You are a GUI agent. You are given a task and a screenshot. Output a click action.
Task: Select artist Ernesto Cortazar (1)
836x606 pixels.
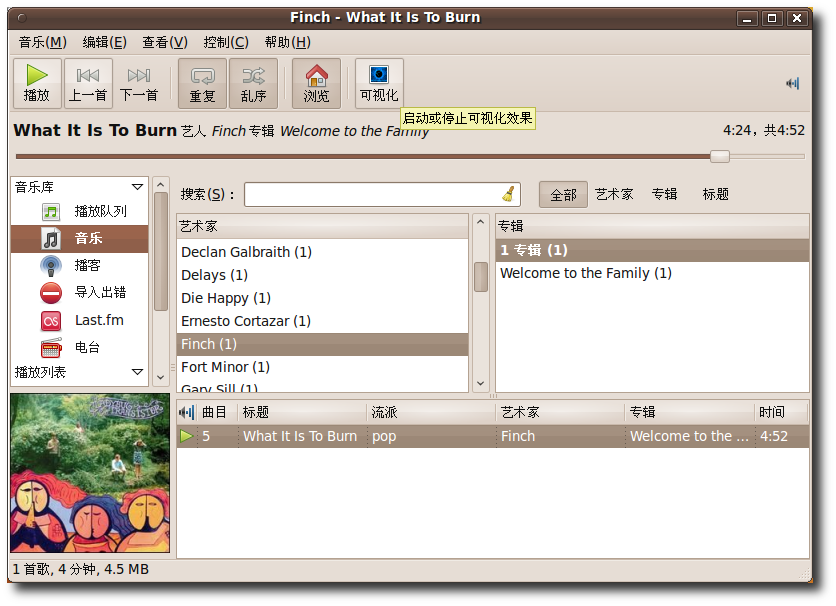[x=323, y=321]
